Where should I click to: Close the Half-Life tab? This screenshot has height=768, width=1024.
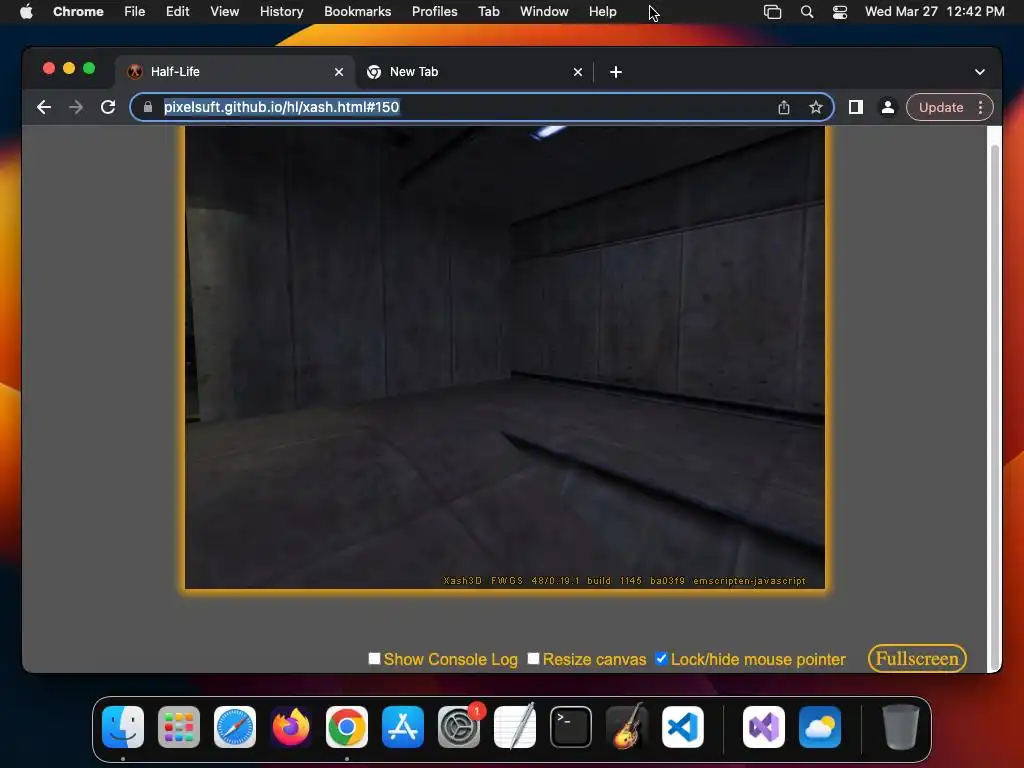point(339,72)
